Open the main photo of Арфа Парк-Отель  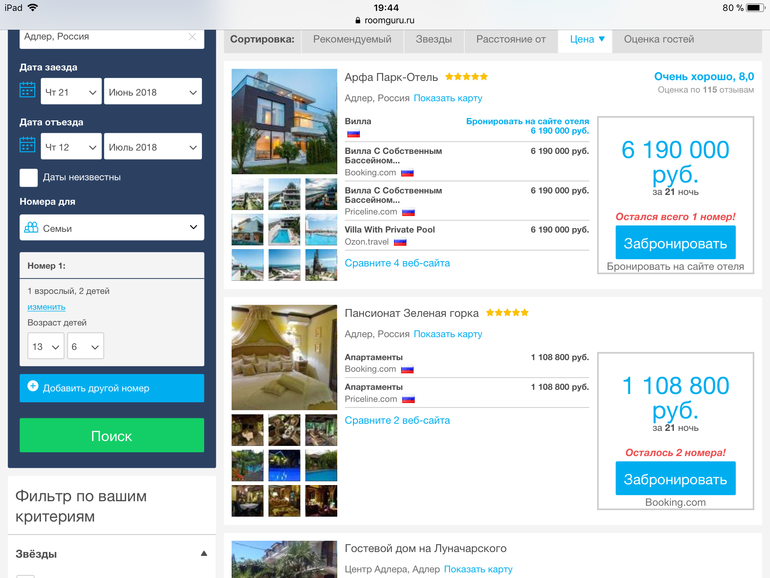pos(284,121)
